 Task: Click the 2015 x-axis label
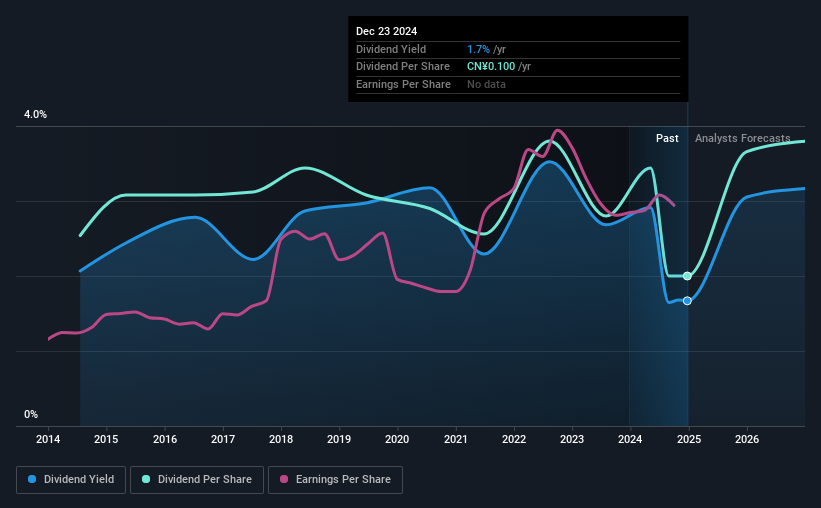pyautogui.click(x=106, y=439)
